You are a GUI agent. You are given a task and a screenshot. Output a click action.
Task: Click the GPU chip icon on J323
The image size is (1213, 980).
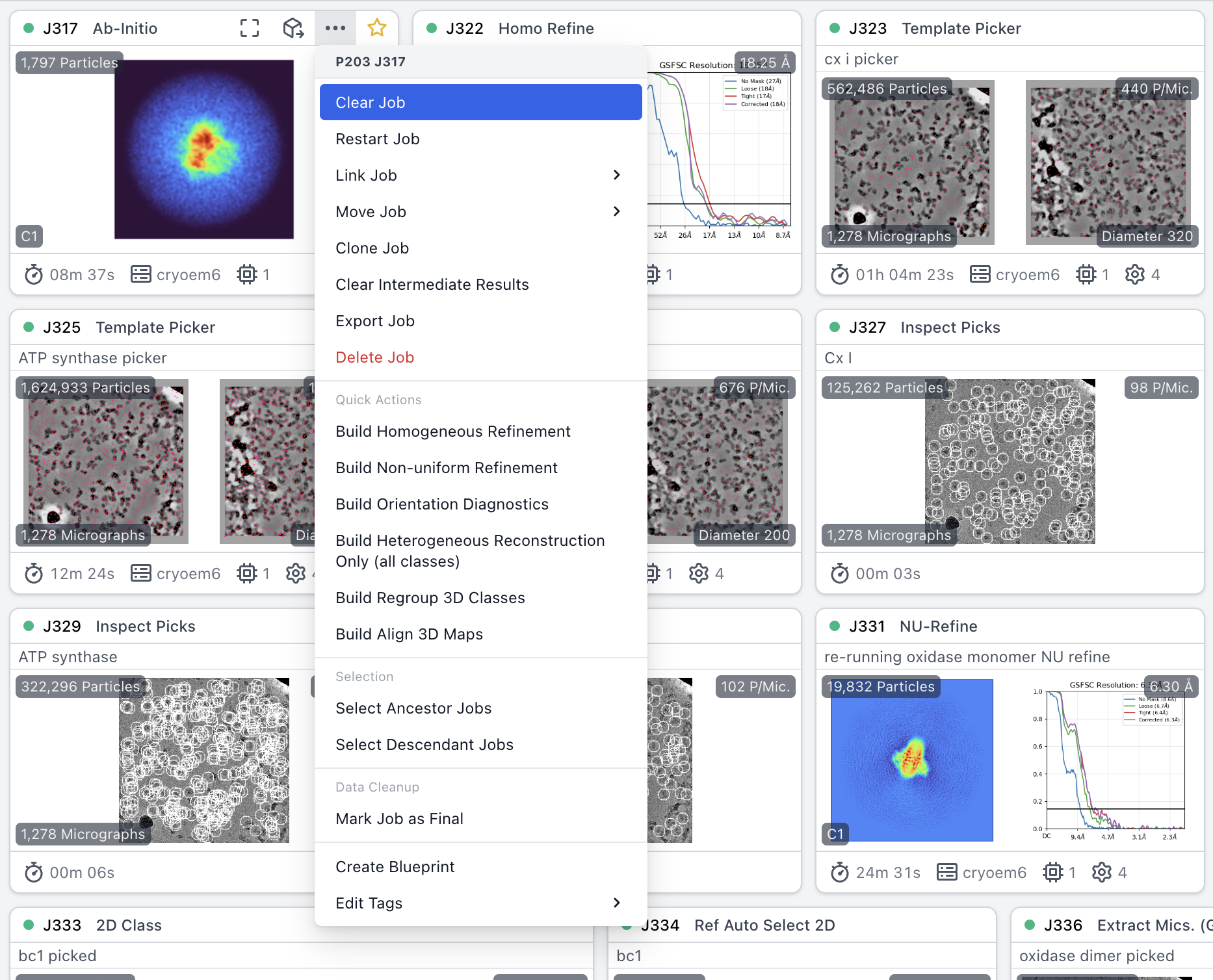[x=1086, y=275]
